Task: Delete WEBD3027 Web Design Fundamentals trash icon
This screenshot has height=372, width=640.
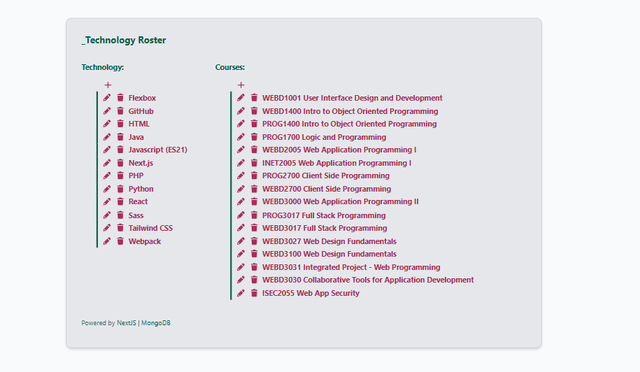Action: pyautogui.click(x=254, y=241)
